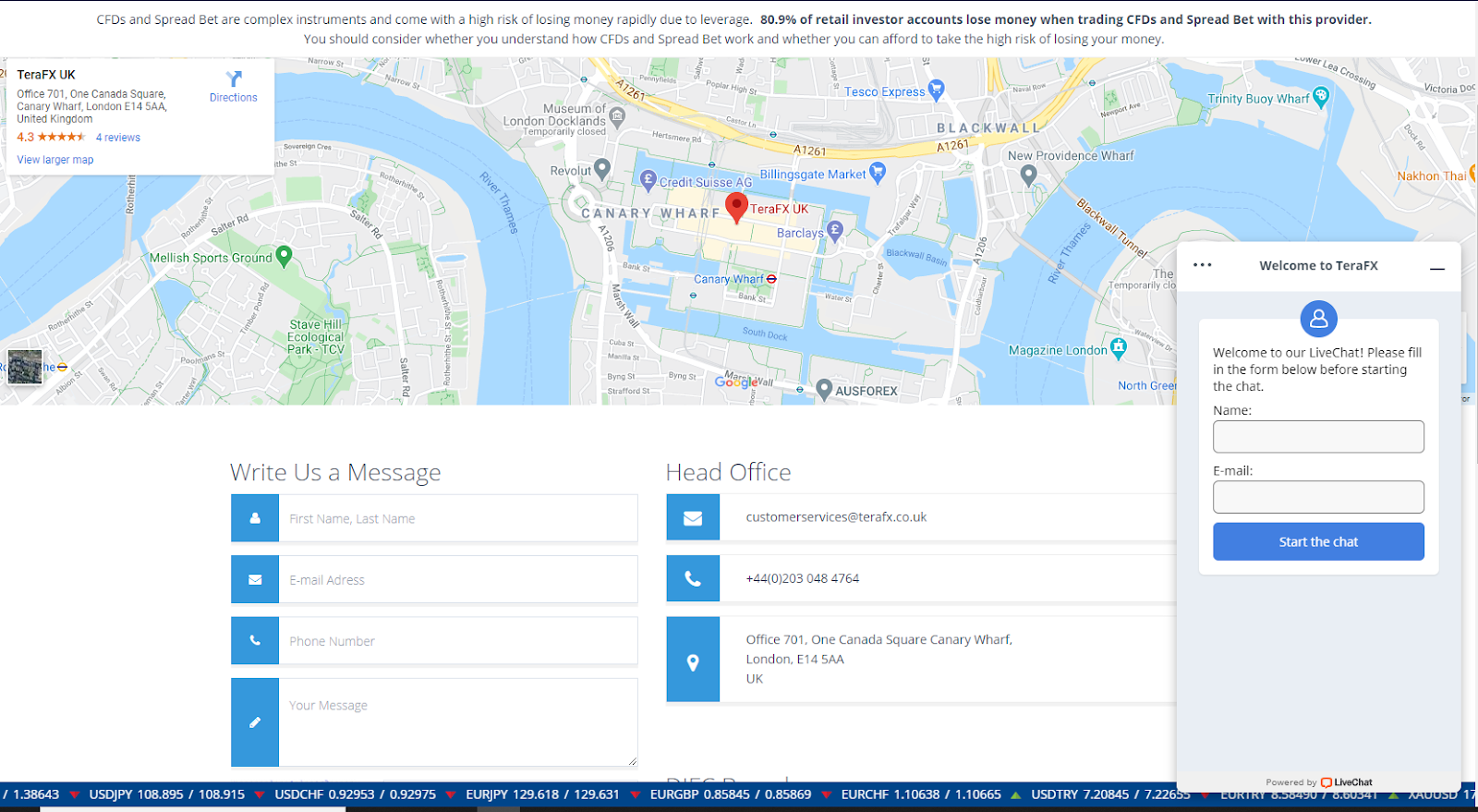Minimize the TeraFX chat widget
The width and height of the screenshot is (1478, 812).
point(1436,268)
